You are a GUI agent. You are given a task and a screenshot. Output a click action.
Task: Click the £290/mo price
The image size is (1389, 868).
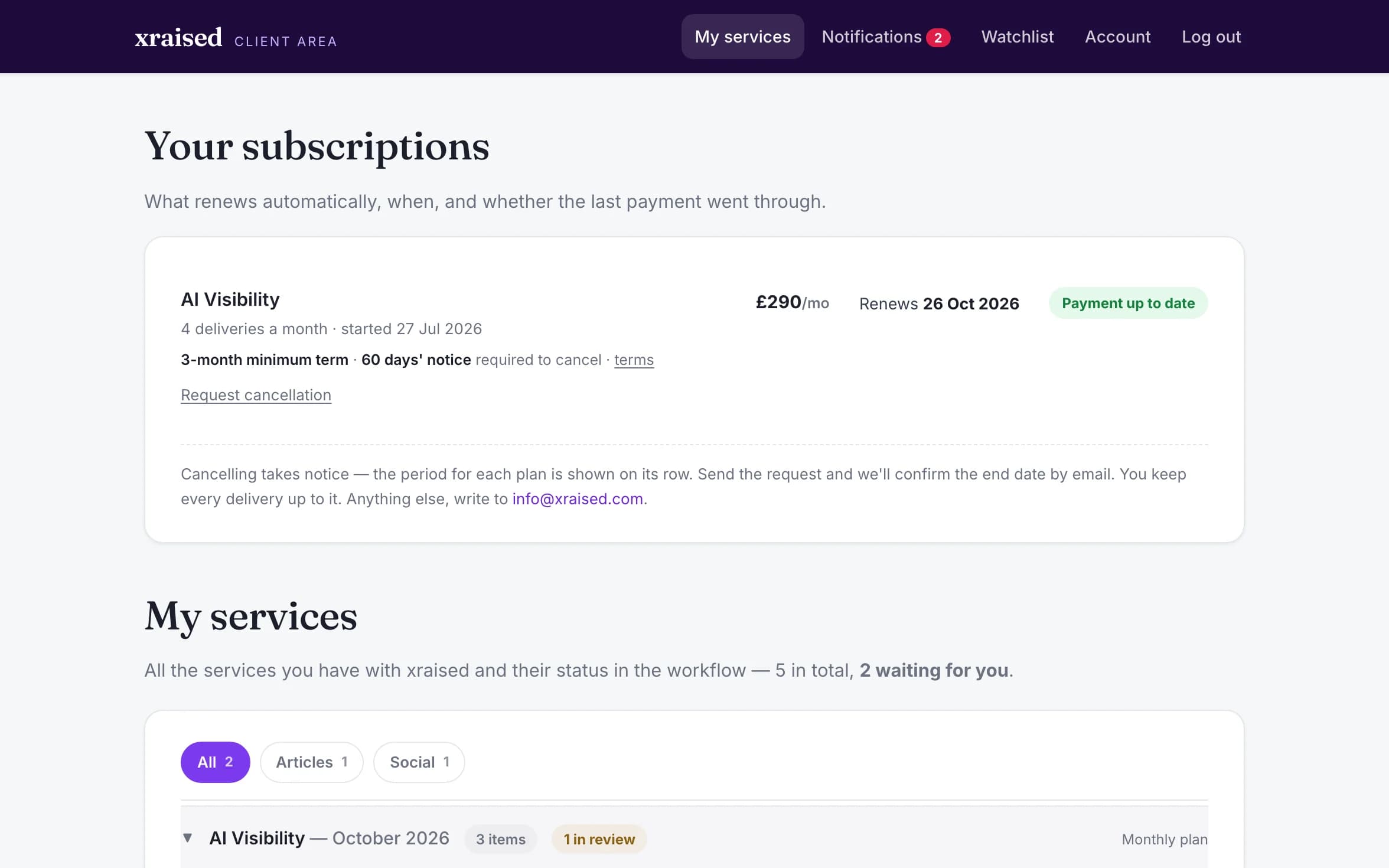(792, 302)
